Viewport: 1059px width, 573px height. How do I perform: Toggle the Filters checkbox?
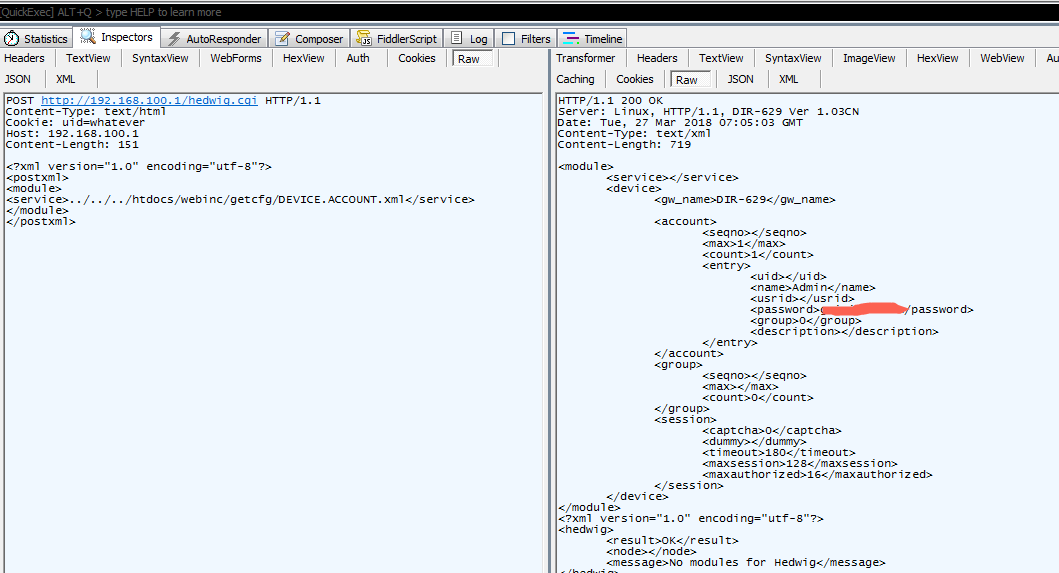coord(509,39)
